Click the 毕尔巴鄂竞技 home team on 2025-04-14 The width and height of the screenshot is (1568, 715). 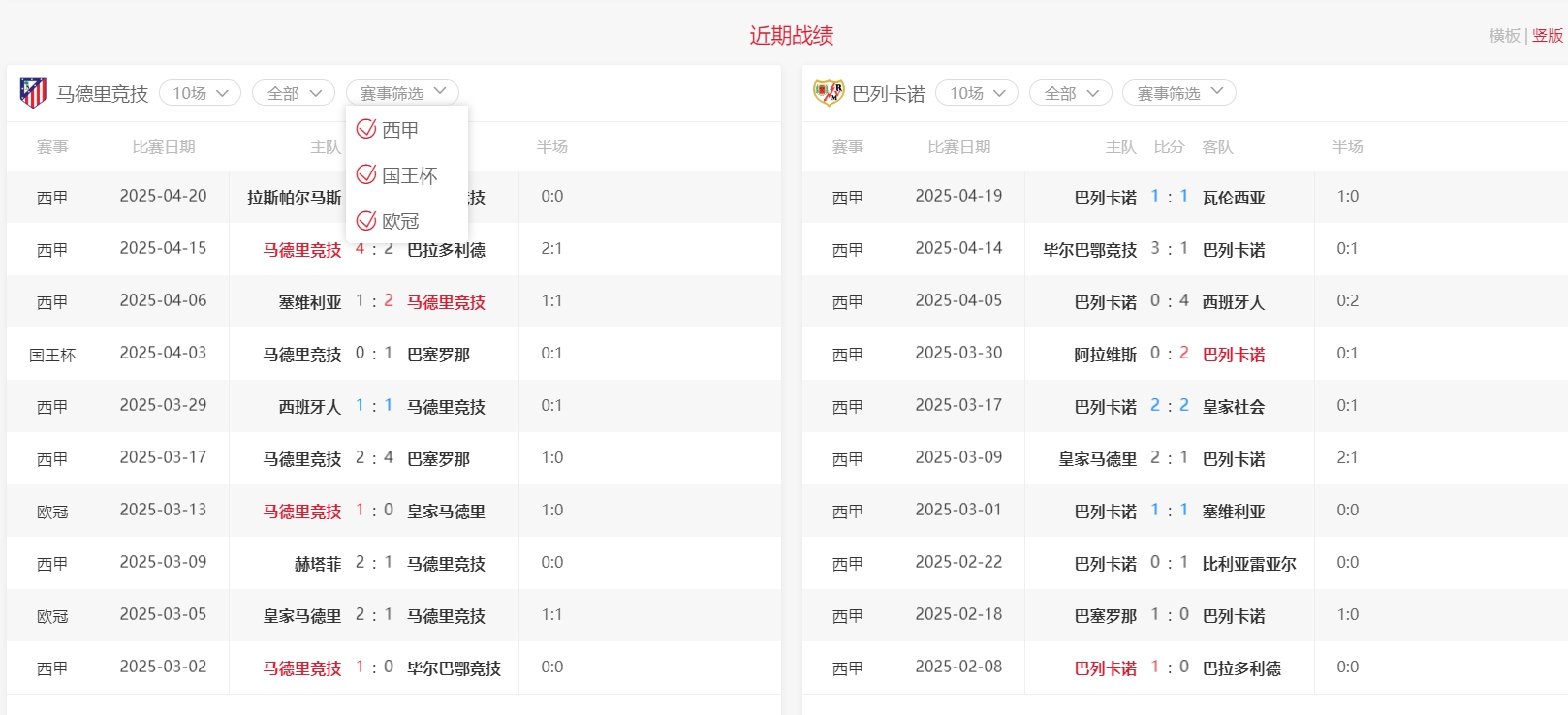point(1089,250)
